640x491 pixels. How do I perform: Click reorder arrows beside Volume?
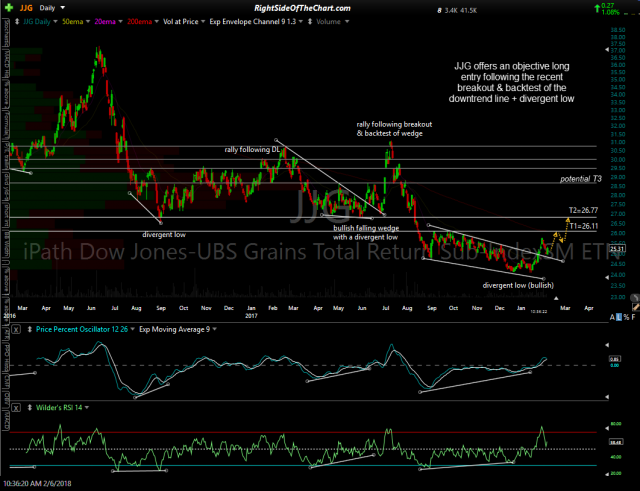pos(310,22)
